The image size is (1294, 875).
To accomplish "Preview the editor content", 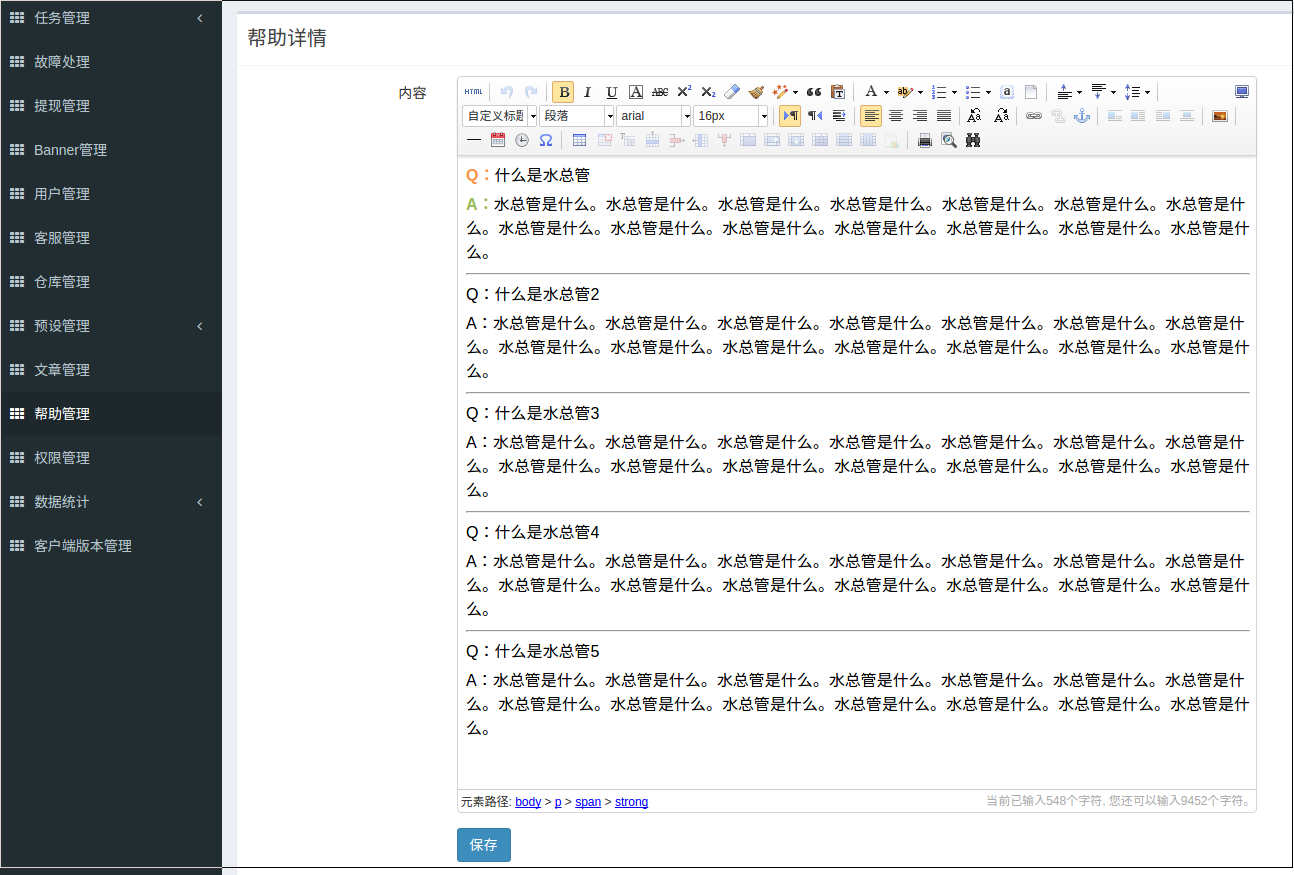I will (949, 140).
